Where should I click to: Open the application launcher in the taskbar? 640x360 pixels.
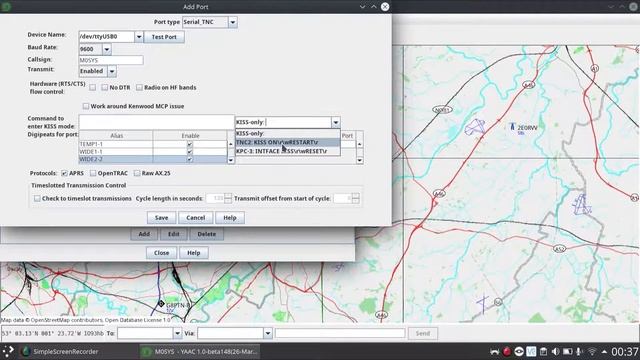[x=8, y=351]
